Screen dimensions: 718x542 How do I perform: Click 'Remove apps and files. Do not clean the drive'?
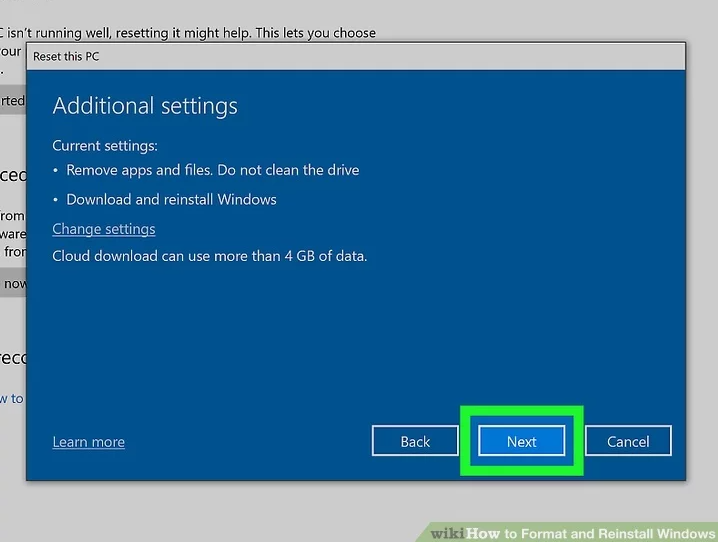click(212, 170)
